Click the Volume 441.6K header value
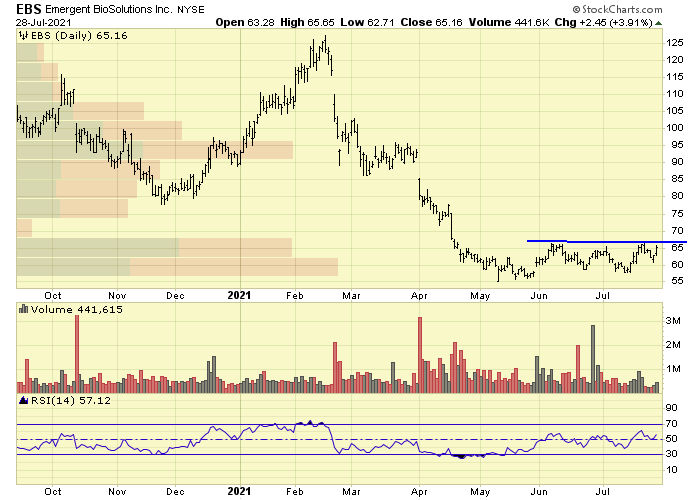 point(508,22)
